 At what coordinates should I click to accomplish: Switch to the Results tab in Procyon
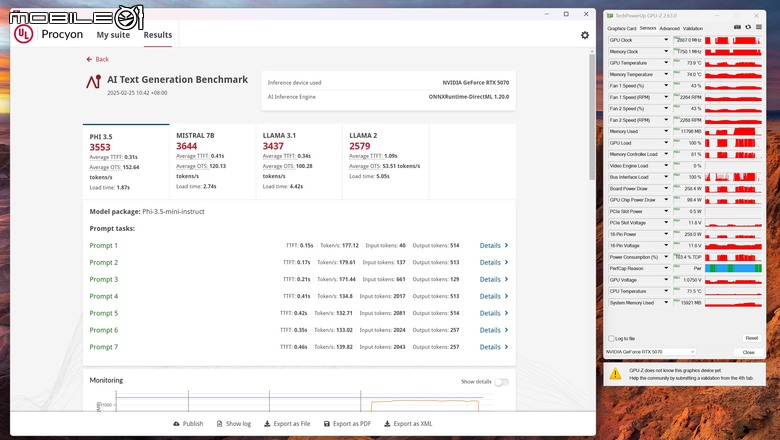tap(158, 35)
